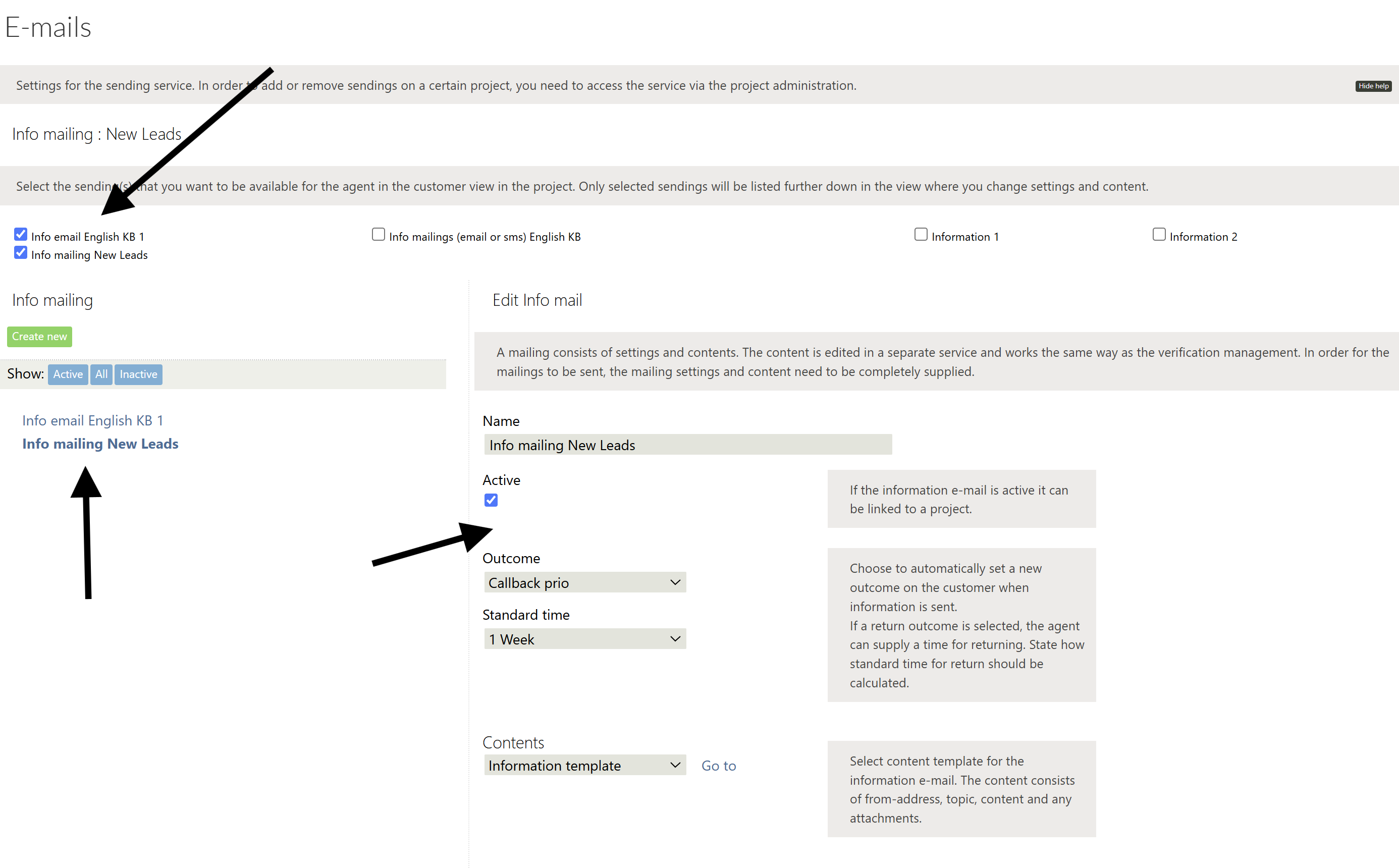Viewport: 1399px width, 868px height.
Task: Click the Outcome dropdown chevron arrow
Action: pos(675,583)
